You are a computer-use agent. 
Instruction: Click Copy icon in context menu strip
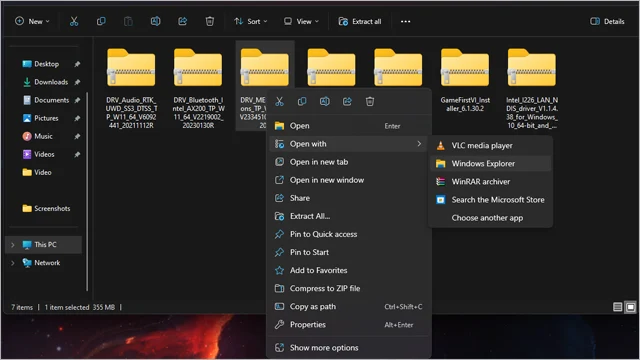[302, 101]
